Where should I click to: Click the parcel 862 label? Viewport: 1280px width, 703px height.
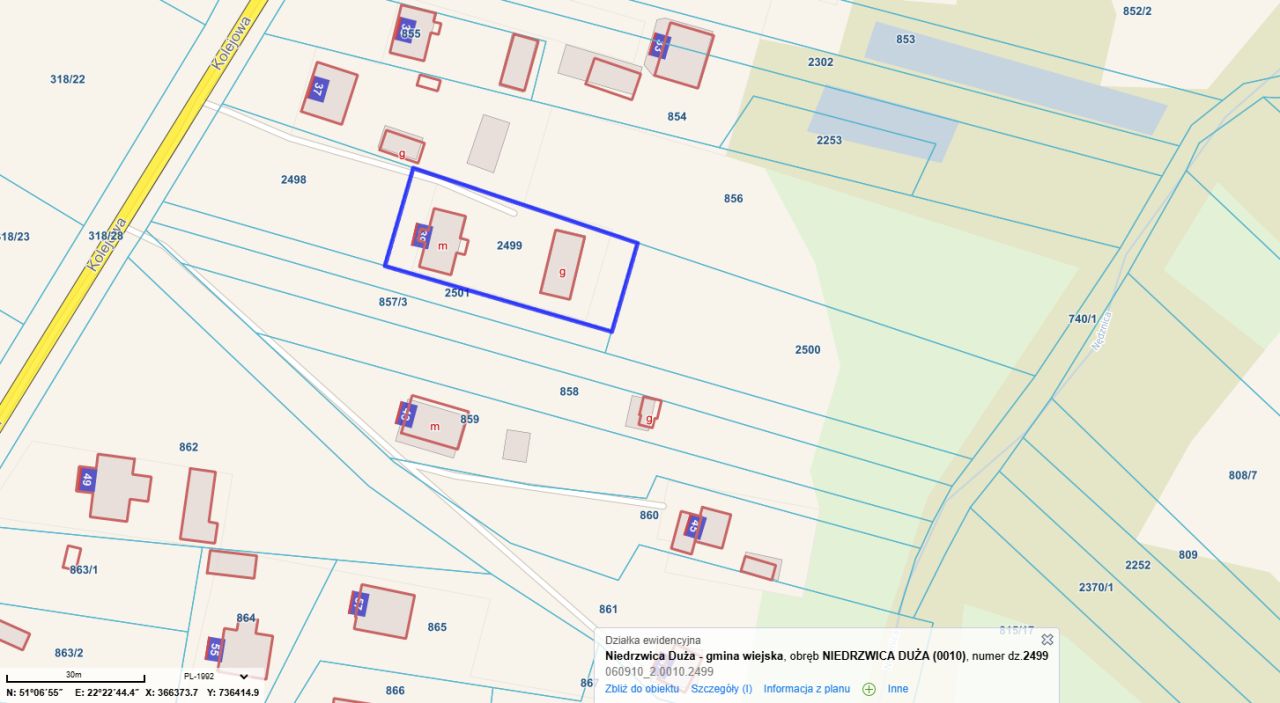click(189, 447)
